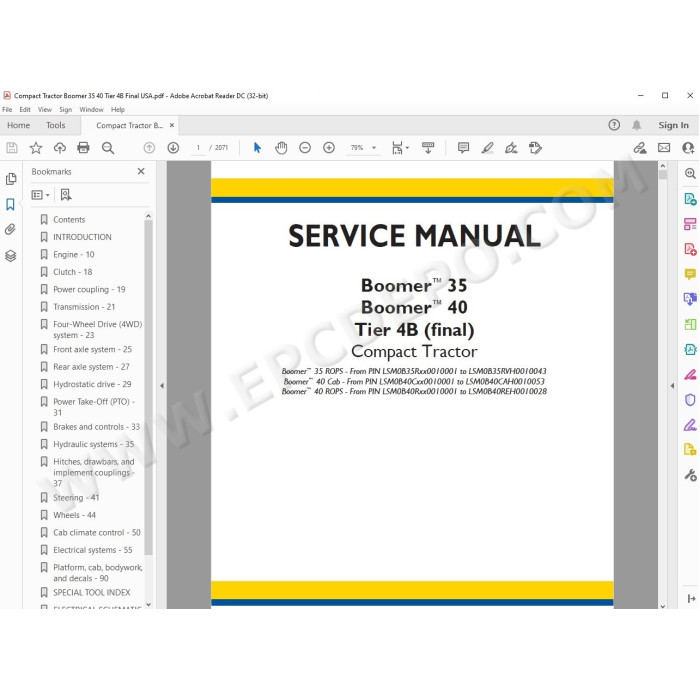The width and height of the screenshot is (700, 700).
Task: Choose the Selection arrow tool
Action: pyautogui.click(x=257, y=148)
